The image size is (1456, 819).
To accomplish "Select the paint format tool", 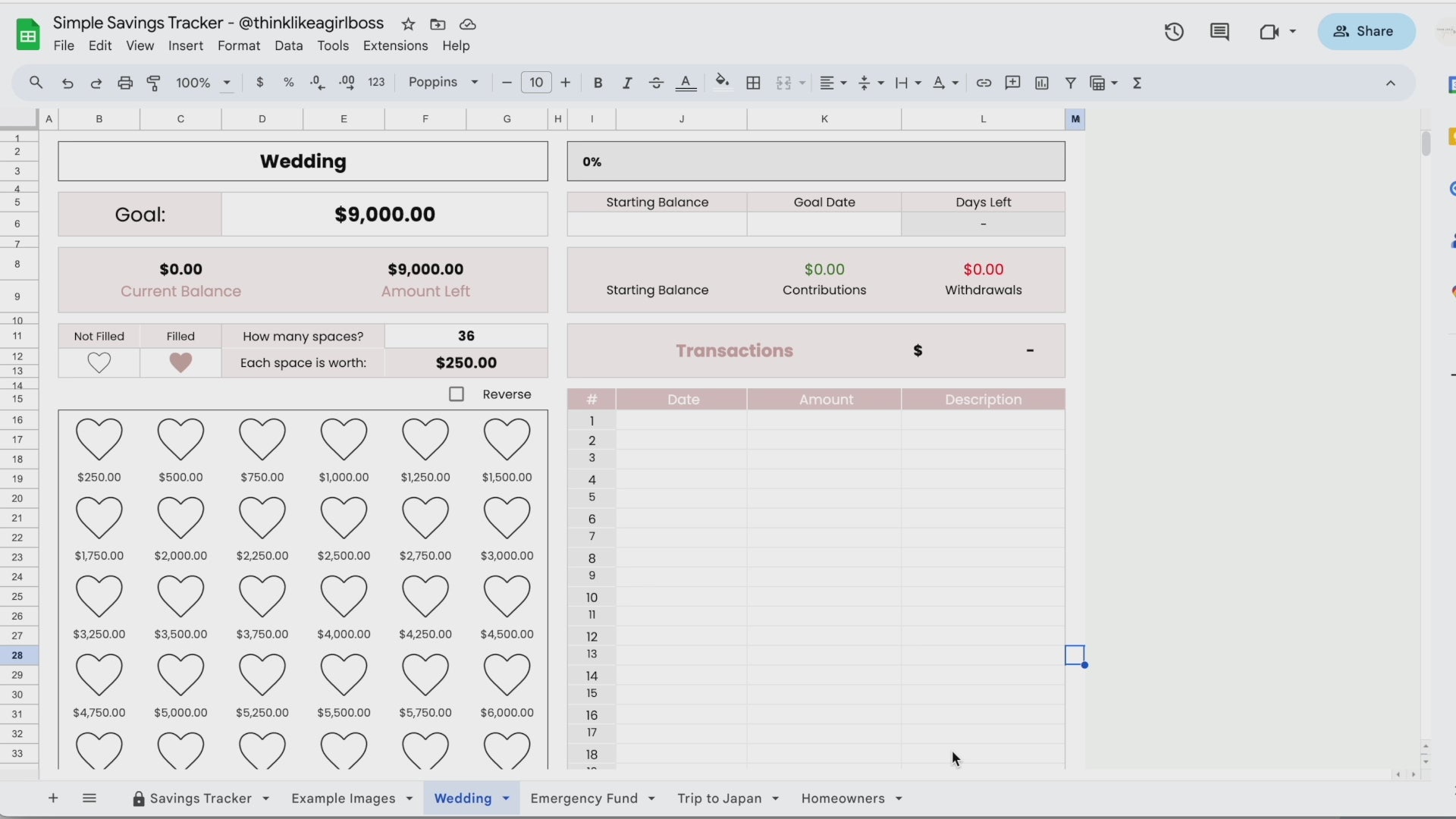I will pos(154,83).
